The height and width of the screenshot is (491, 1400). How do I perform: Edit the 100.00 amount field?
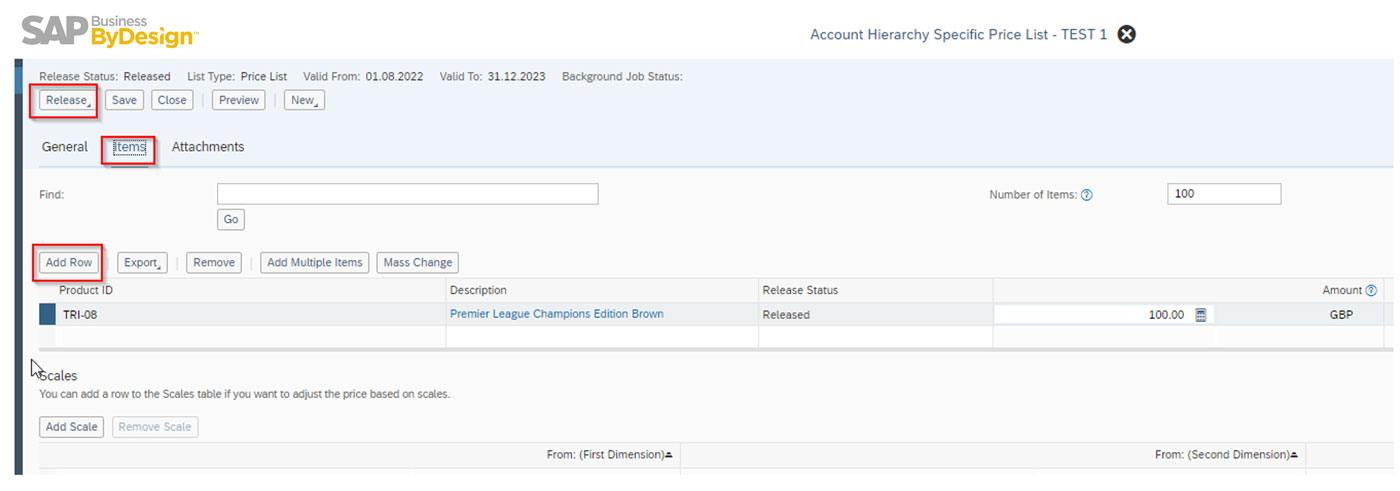1092,314
